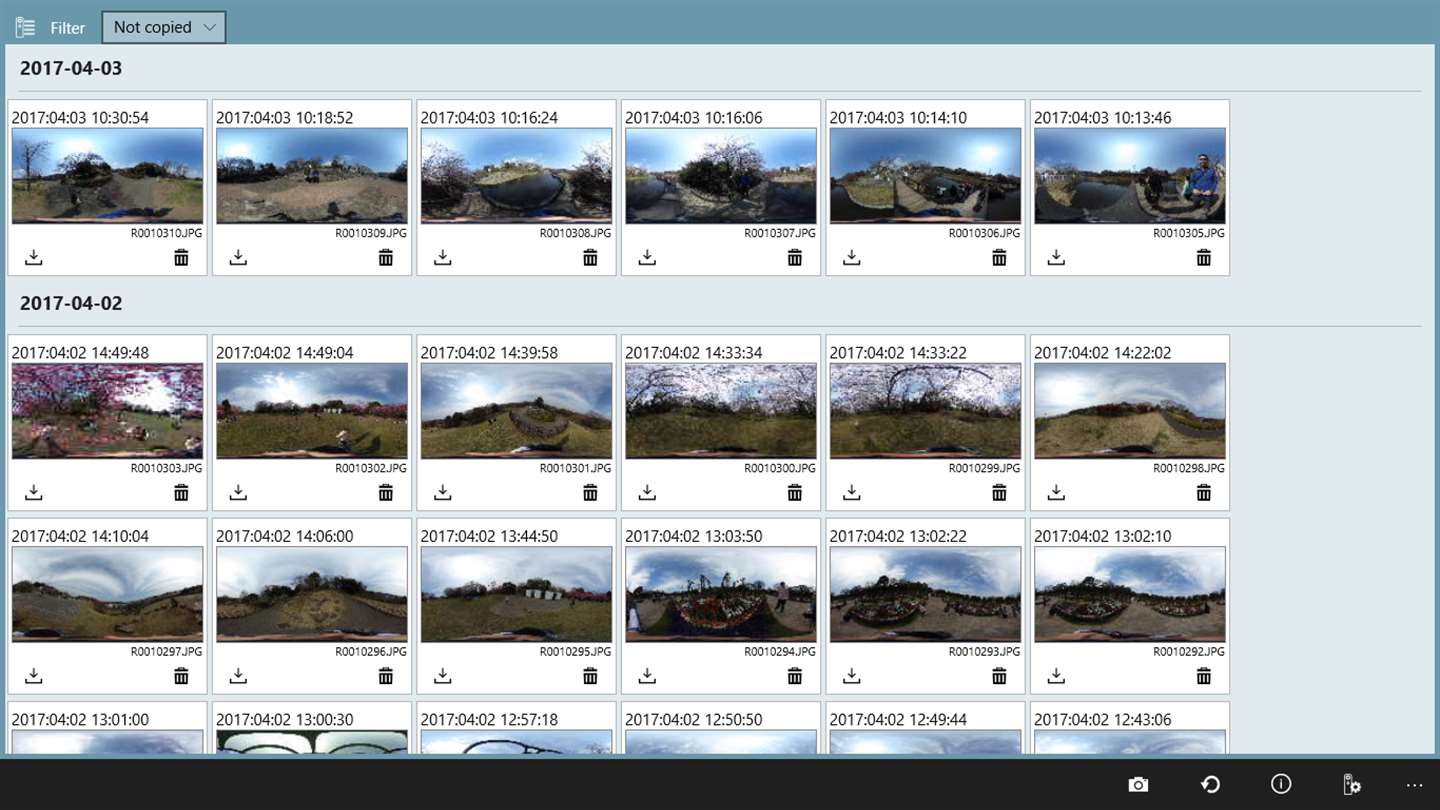Open the info icon in bottom bar
The width and height of the screenshot is (1440, 810).
[x=1281, y=784]
